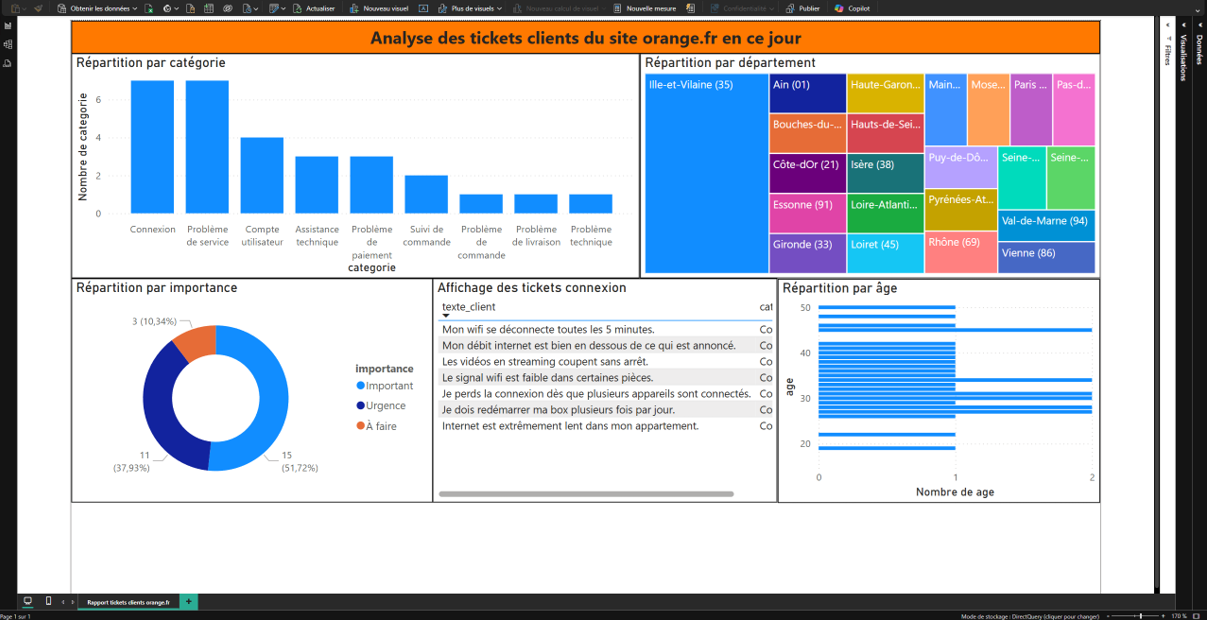This screenshot has width=1207, height=620.
Task: Click the Format Painter brush icon
Action: [x=39, y=8]
